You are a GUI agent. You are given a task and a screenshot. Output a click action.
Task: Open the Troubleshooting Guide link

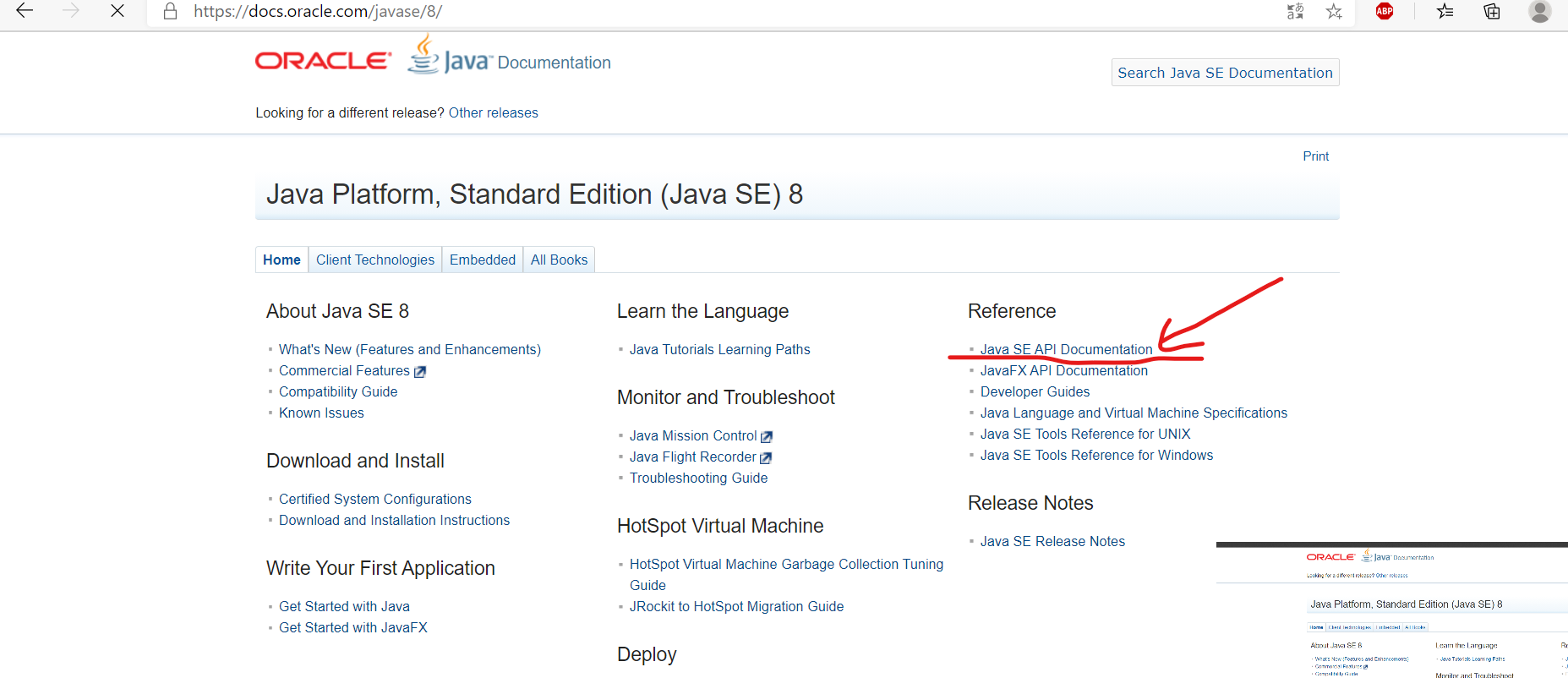coord(698,478)
